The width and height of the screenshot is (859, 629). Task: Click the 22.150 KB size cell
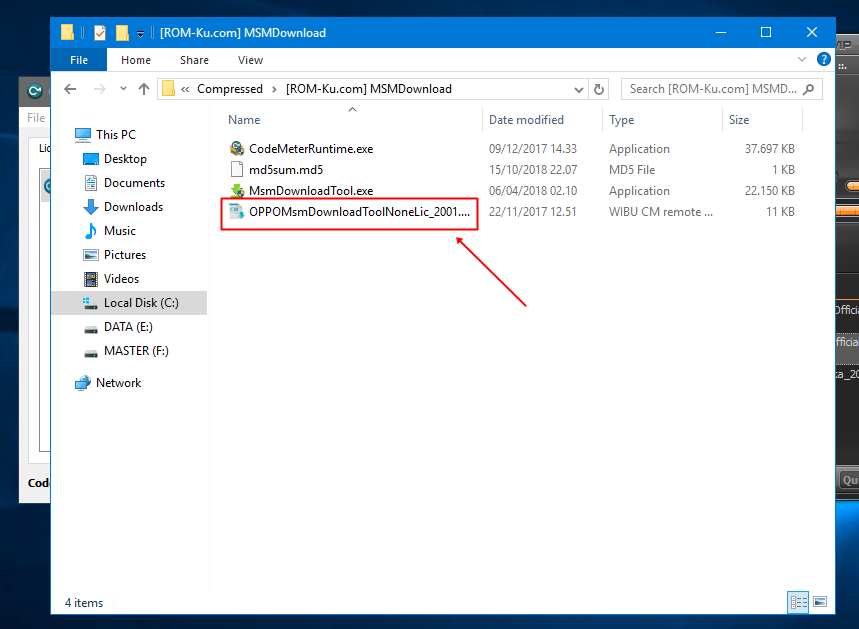click(769, 191)
